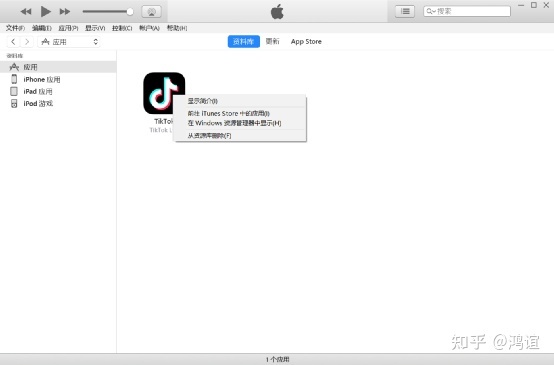Select iPhone 应用 in the sidebar
Screen dimensions: 554x365
pyautogui.click(x=58, y=79)
